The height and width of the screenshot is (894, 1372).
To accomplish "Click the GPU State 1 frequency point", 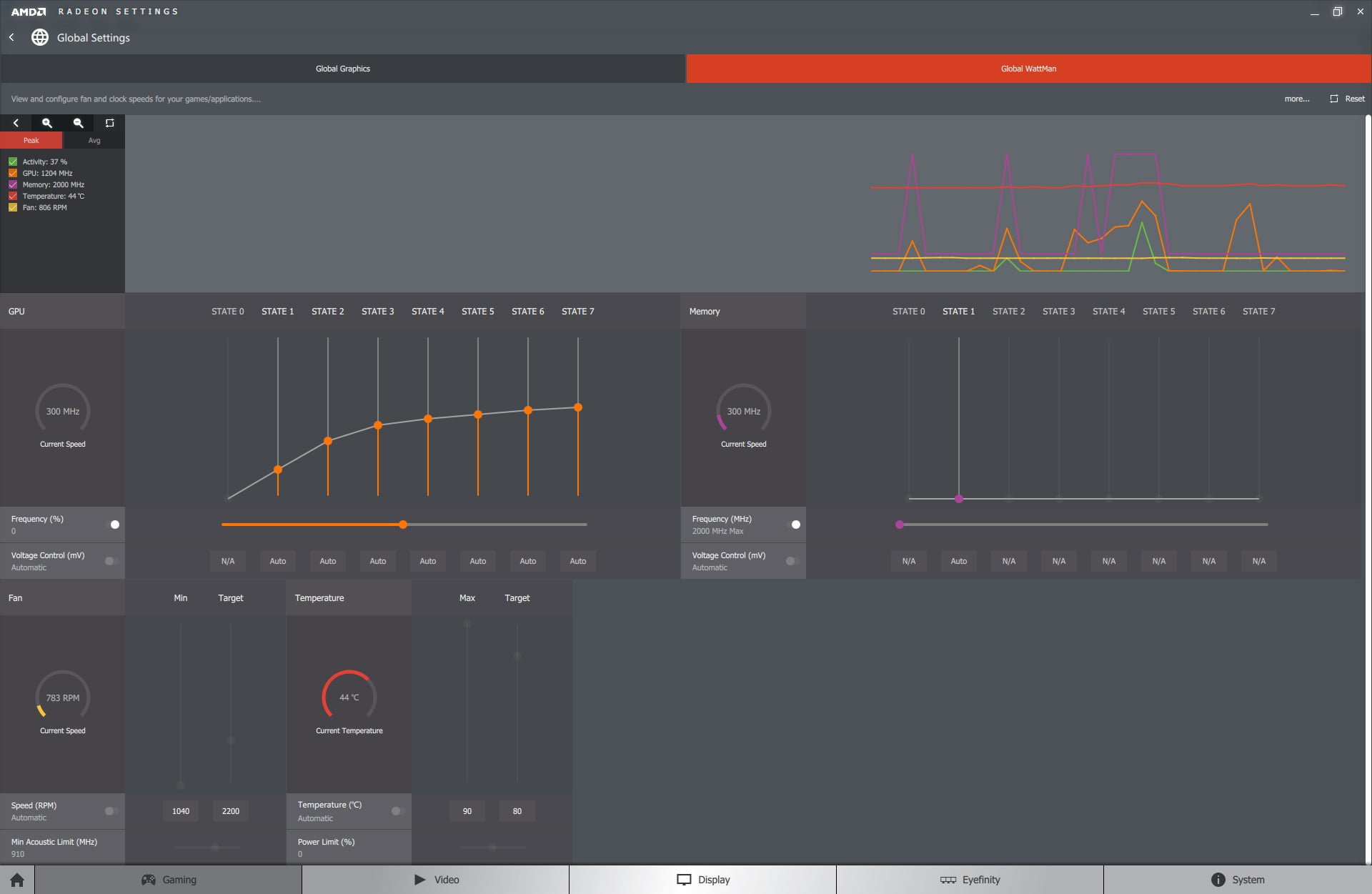I will [278, 470].
